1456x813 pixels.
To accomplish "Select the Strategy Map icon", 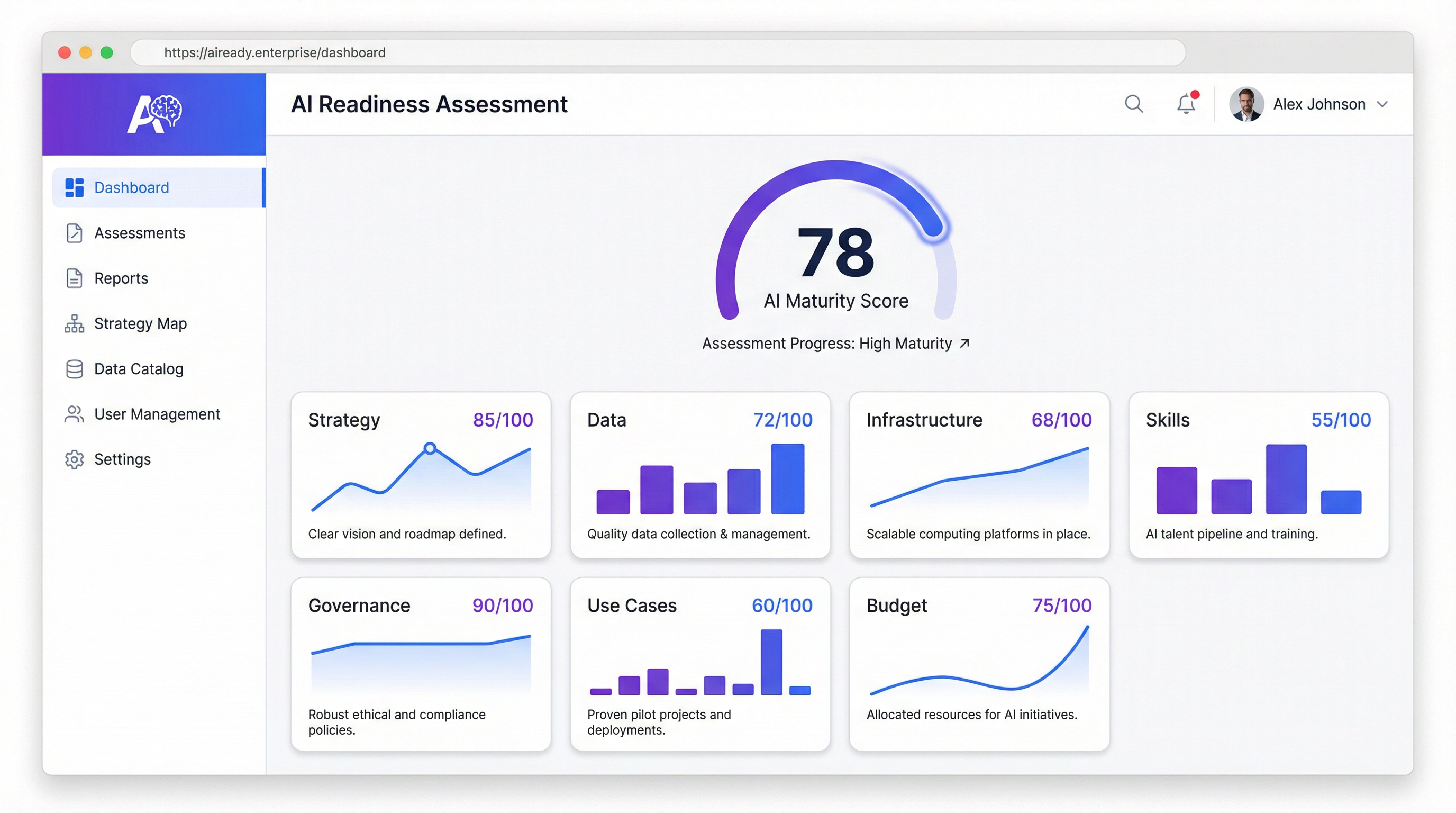I will [x=74, y=323].
